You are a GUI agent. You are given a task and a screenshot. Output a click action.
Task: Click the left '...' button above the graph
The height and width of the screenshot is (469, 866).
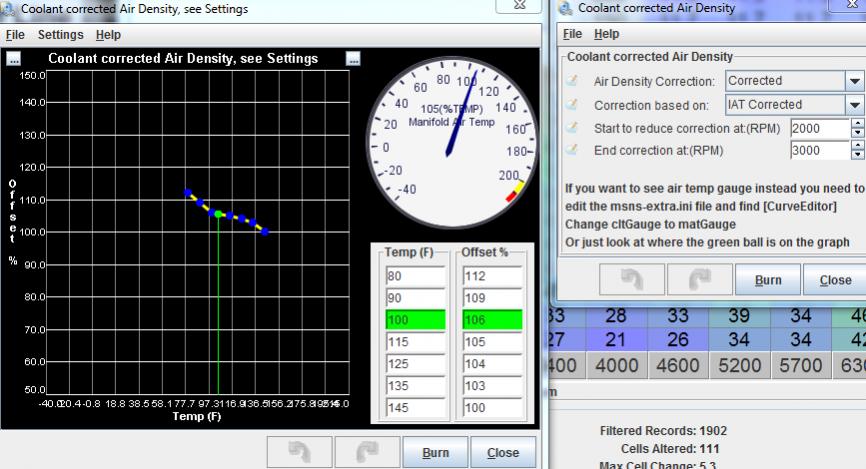click(x=13, y=59)
